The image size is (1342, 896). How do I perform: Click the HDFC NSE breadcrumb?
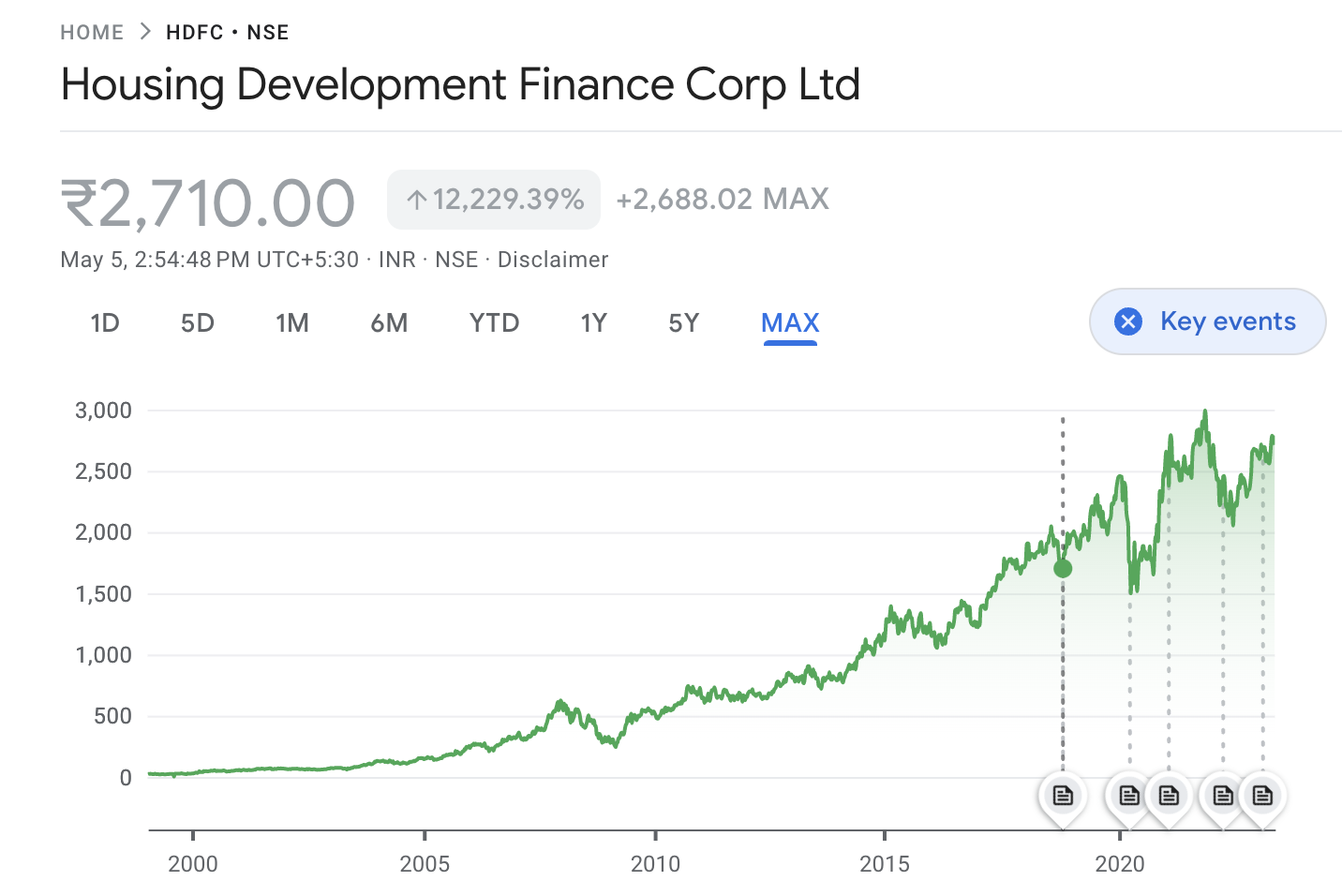coord(227,31)
